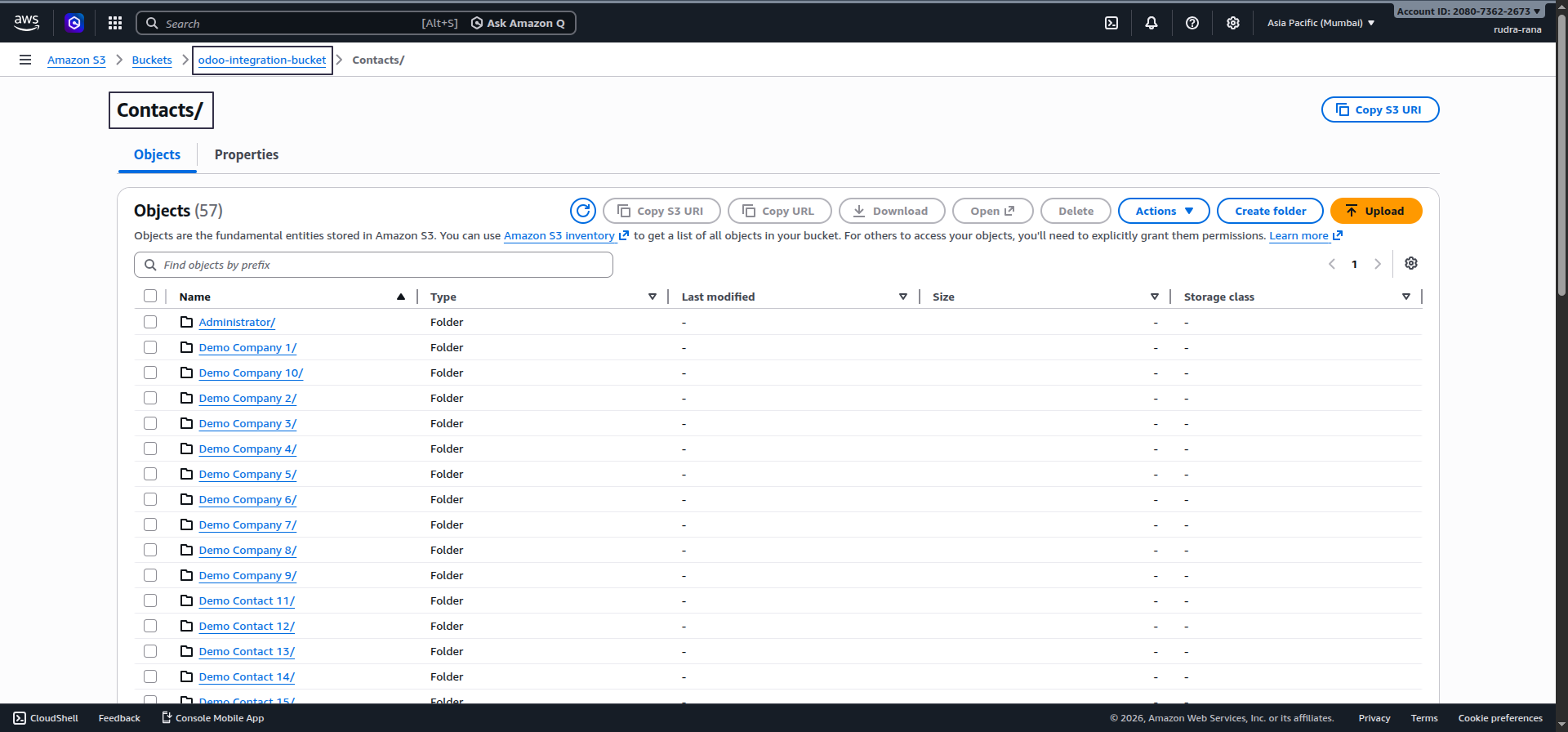Check the Demo Company 10/ checkbox

coord(150,373)
